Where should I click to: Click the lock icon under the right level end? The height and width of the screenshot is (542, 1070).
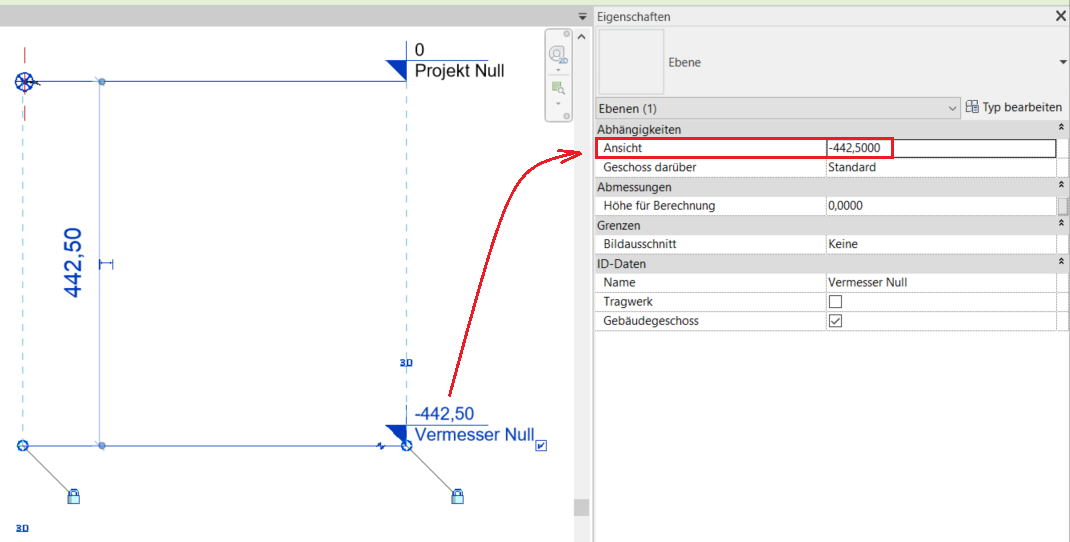[457, 495]
